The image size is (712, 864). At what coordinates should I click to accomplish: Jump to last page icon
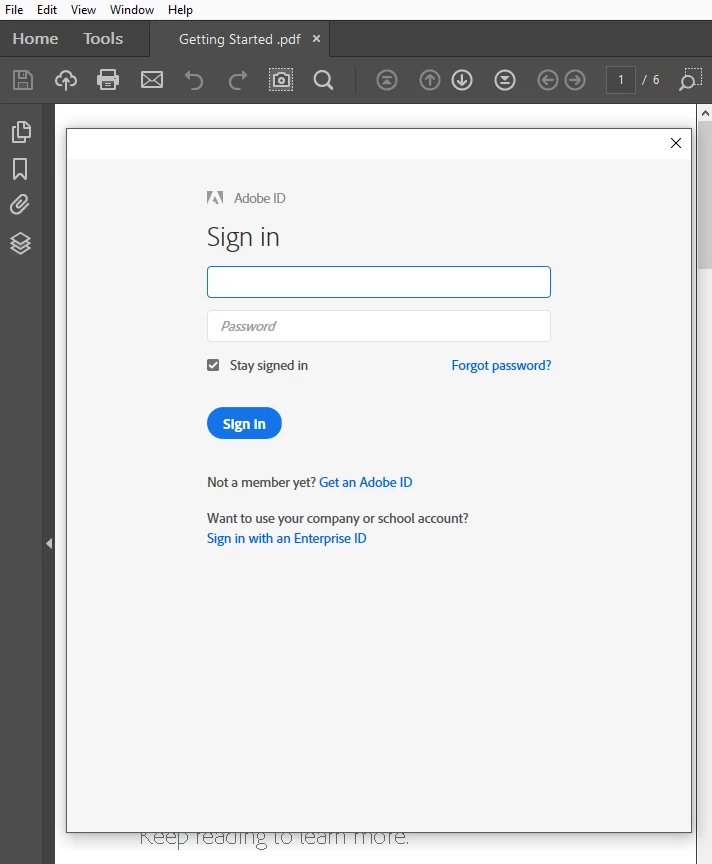tap(505, 80)
